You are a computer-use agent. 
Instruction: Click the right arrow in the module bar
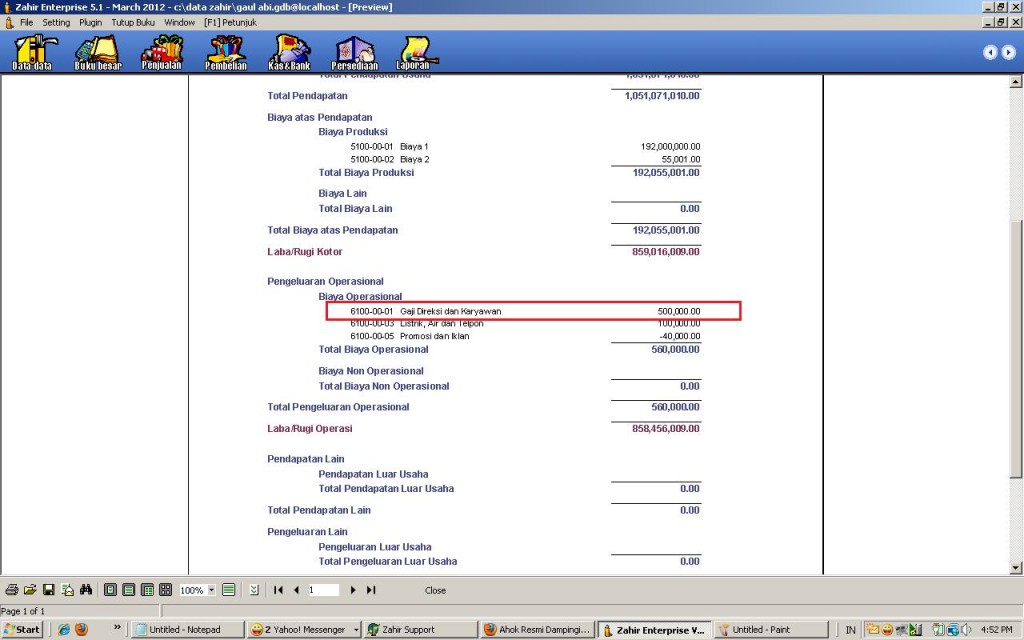pyautogui.click(x=1009, y=52)
